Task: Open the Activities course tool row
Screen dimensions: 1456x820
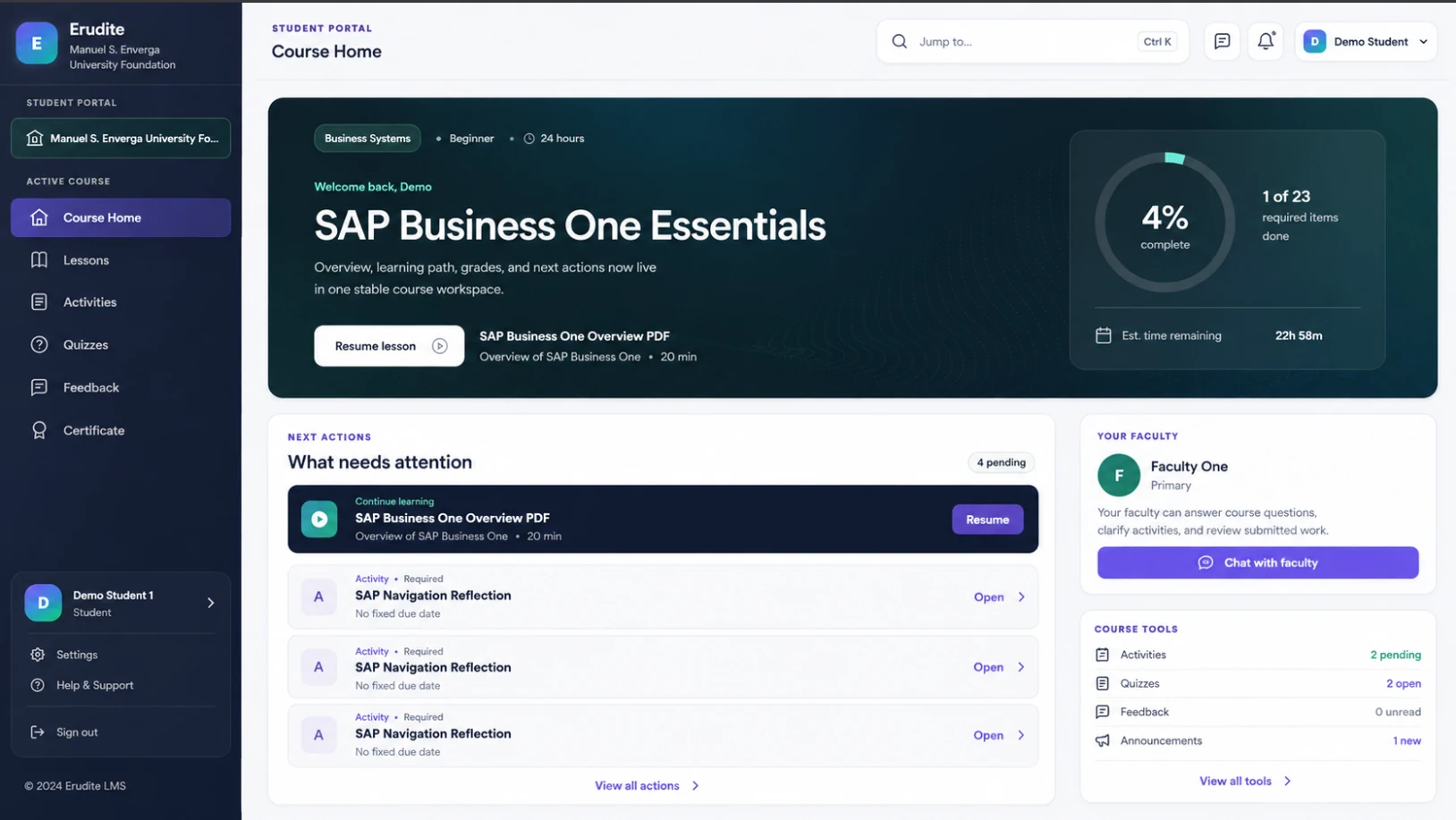Action: click(x=1257, y=655)
